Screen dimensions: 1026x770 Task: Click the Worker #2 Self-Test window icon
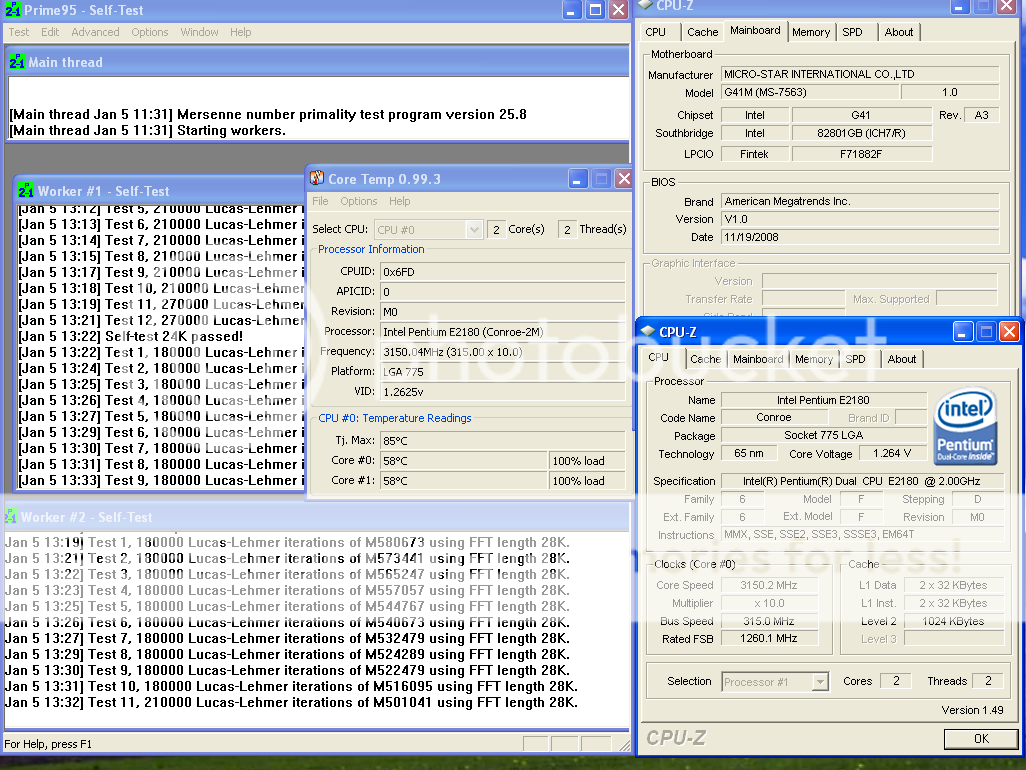[11, 517]
